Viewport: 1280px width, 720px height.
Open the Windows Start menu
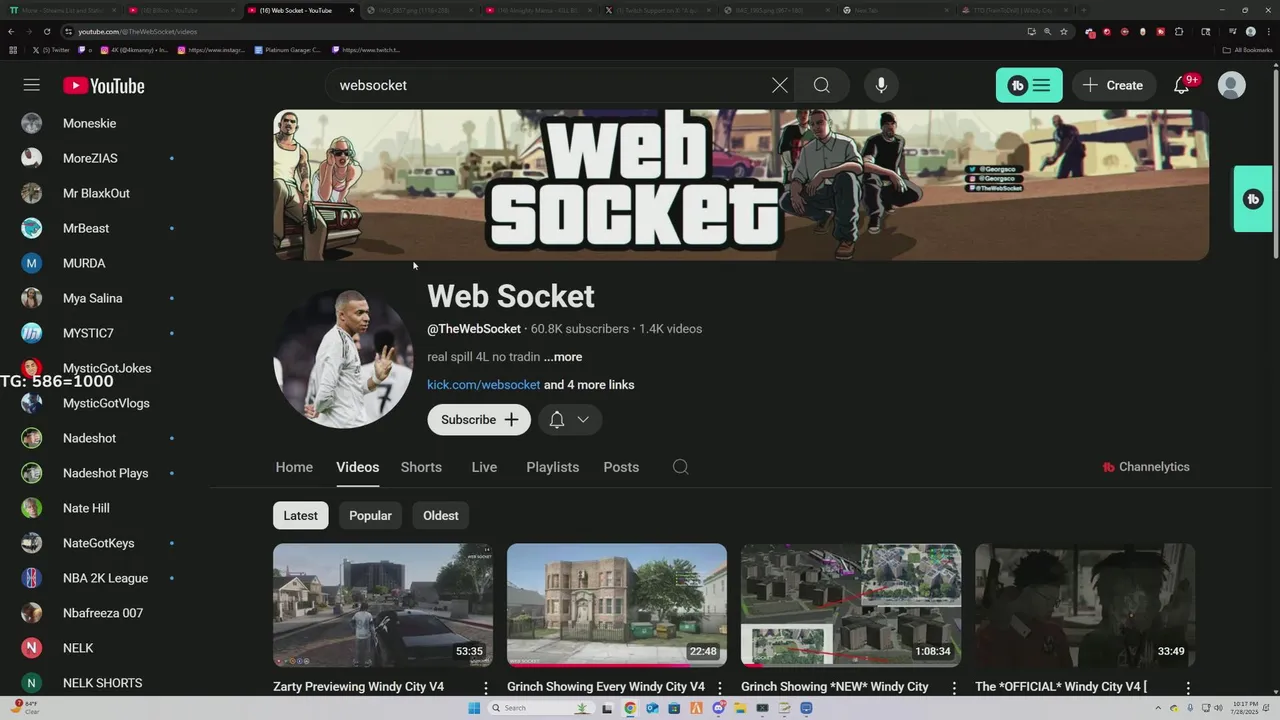coord(474,708)
